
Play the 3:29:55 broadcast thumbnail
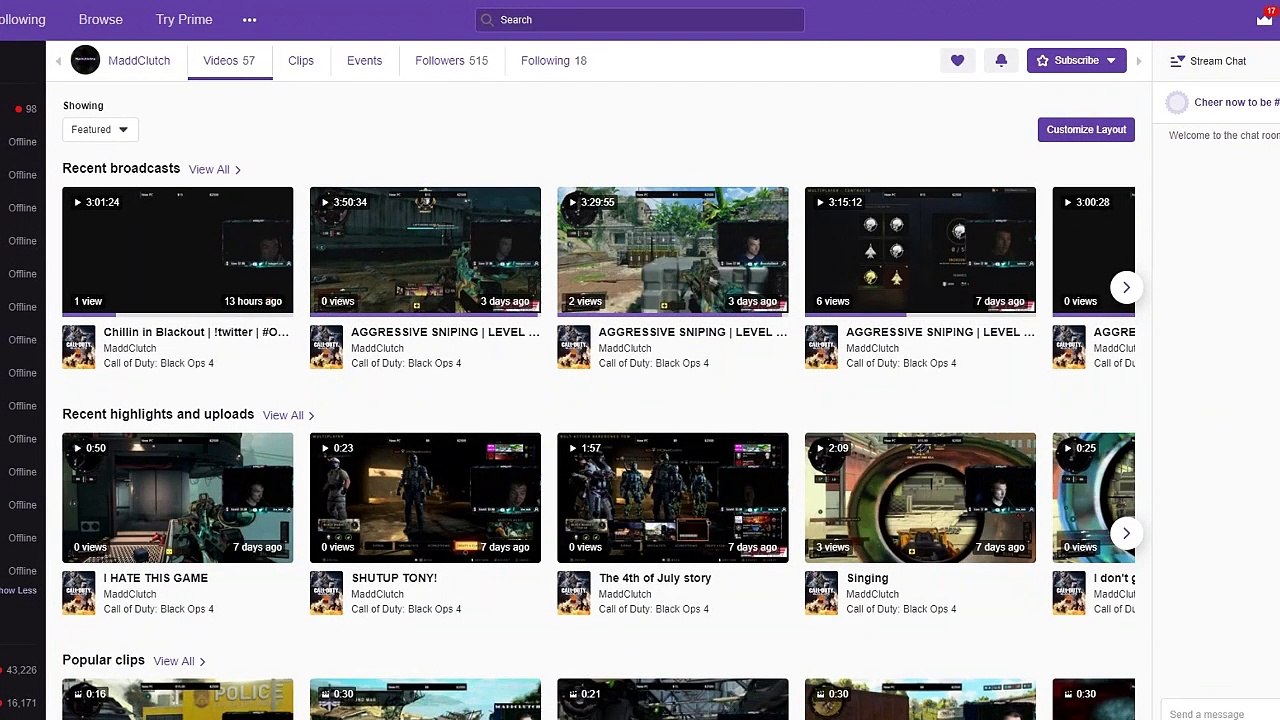click(673, 251)
